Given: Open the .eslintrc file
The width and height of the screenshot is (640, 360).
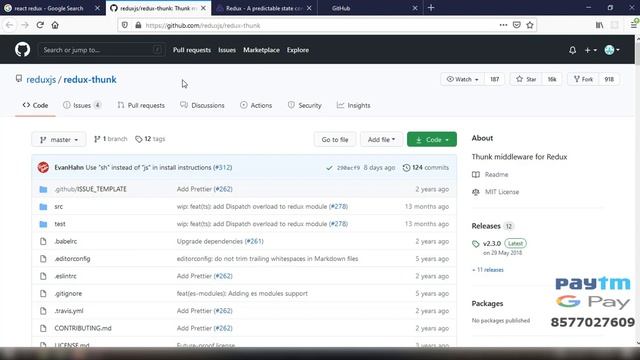Looking at the screenshot, I should (x=65, y=276).
